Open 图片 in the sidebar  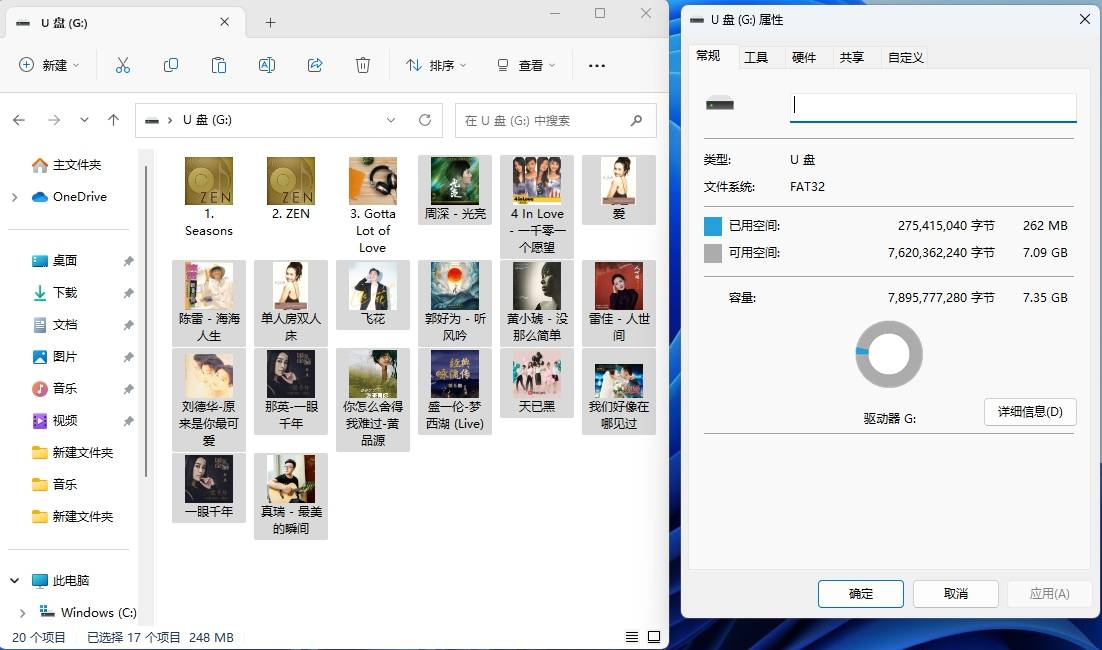click(x=55, y=356)
